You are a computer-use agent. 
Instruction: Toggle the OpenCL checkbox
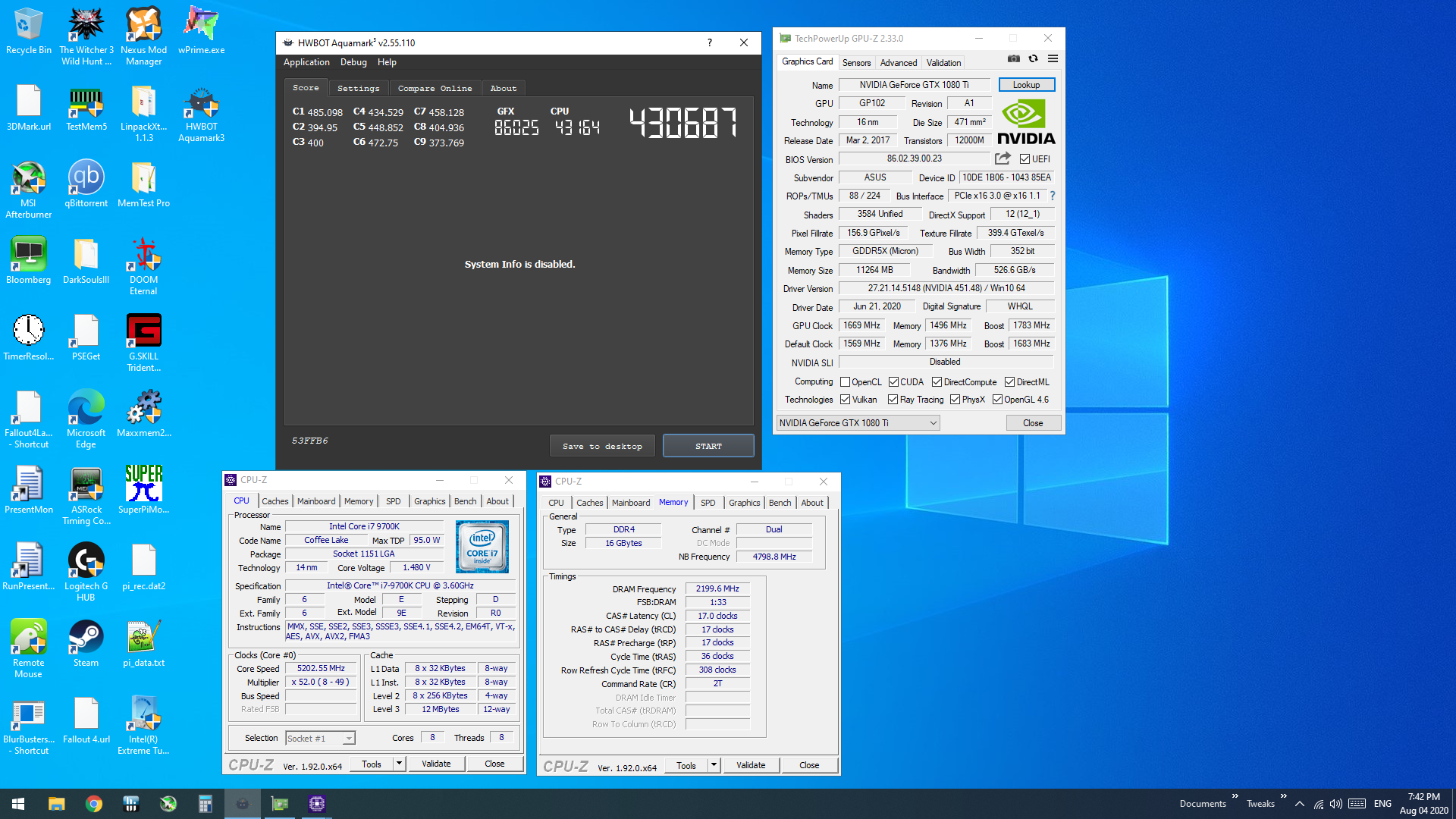(x=845, y=382)
